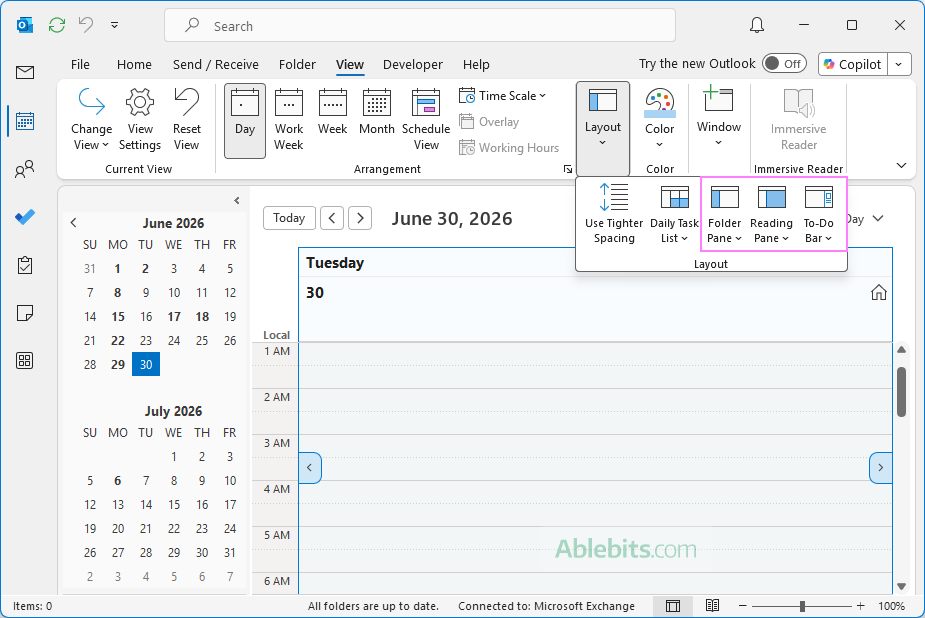925x618 pixels.
Task: Select June 17 in the date navigator
Action: pos(174,317)
